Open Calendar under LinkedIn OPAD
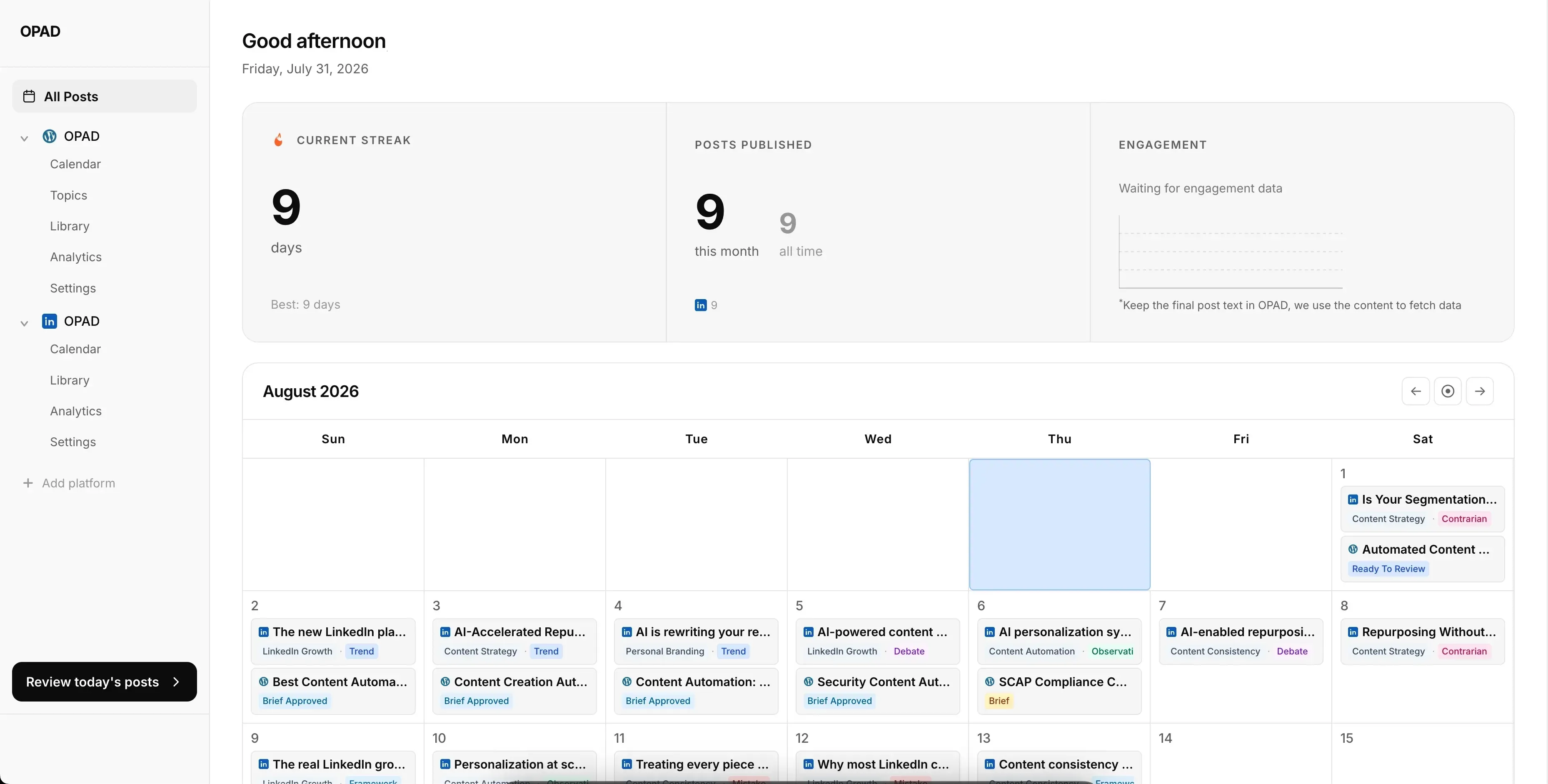Image resolution: width=1548 pixels, height=784 pixels. pos(75,349)
